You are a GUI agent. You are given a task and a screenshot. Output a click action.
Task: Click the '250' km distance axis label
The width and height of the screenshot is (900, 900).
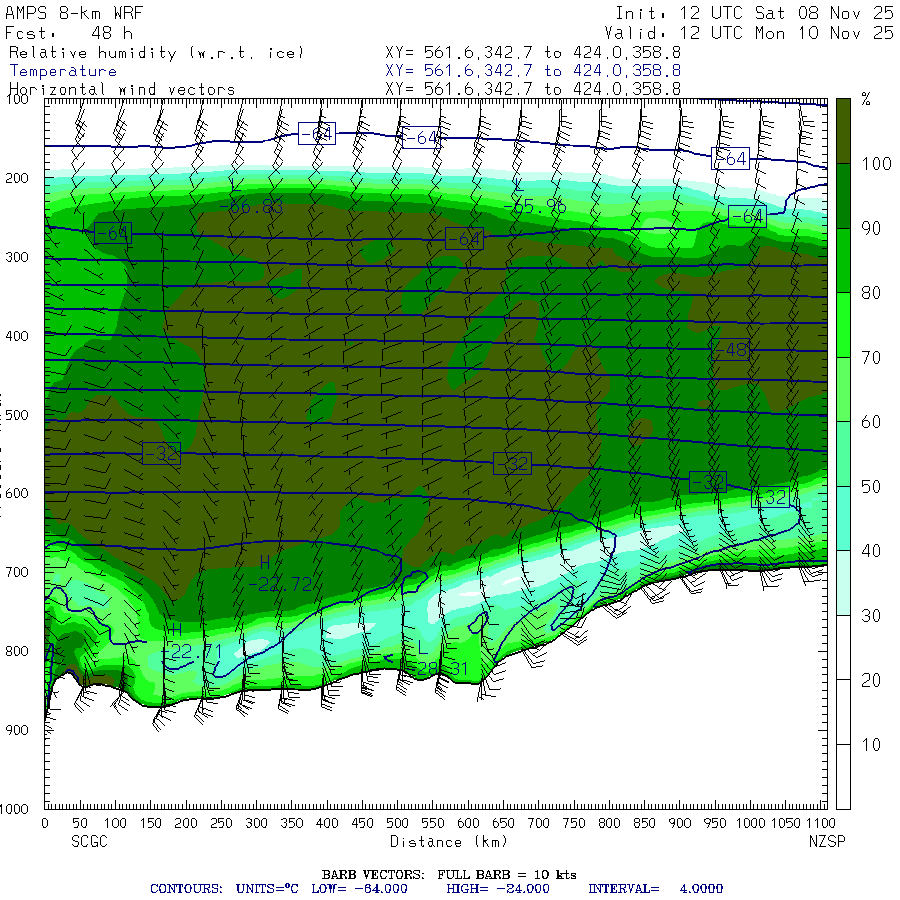coord(221,824)
